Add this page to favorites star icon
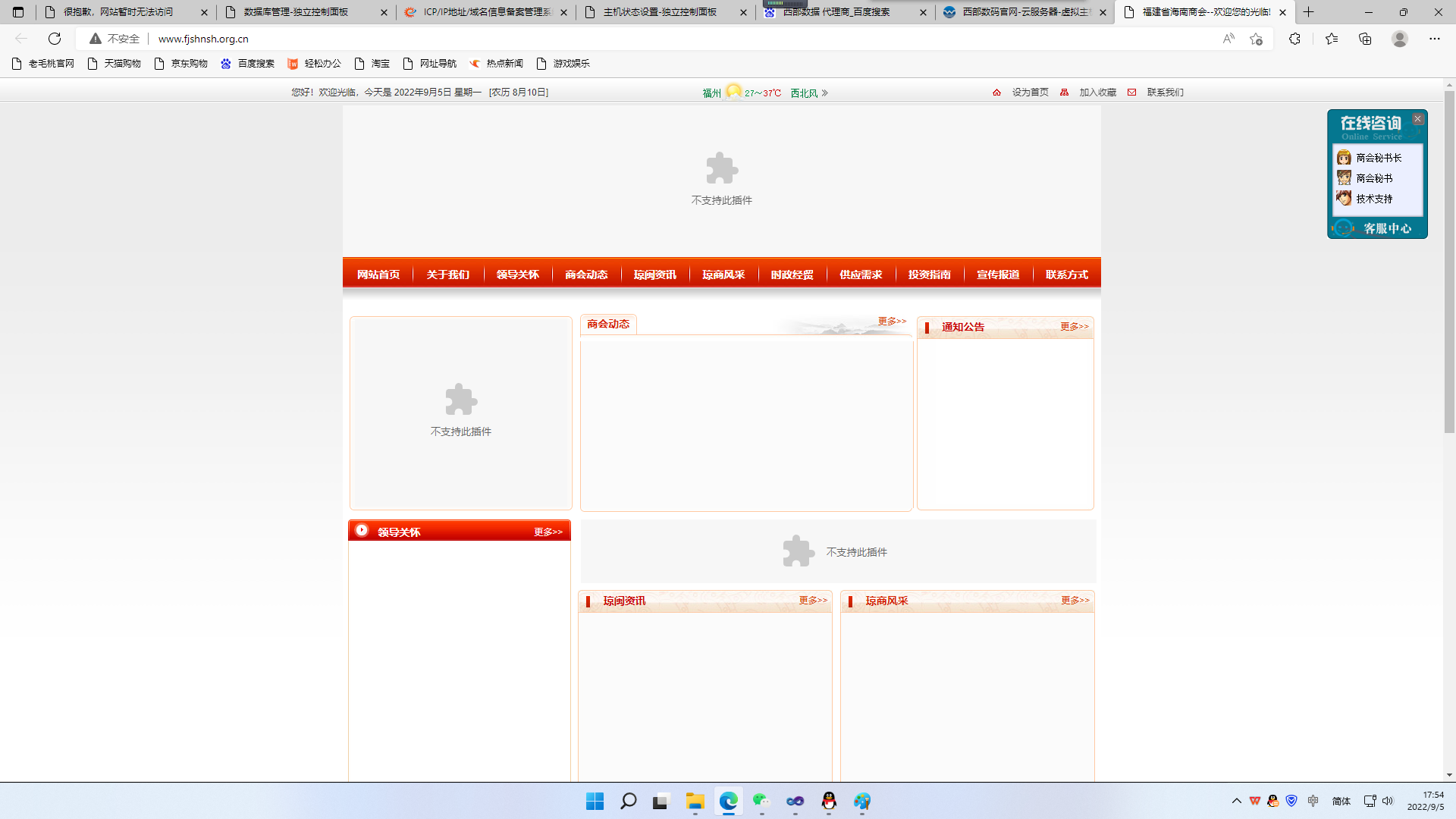 point(1256,39)
